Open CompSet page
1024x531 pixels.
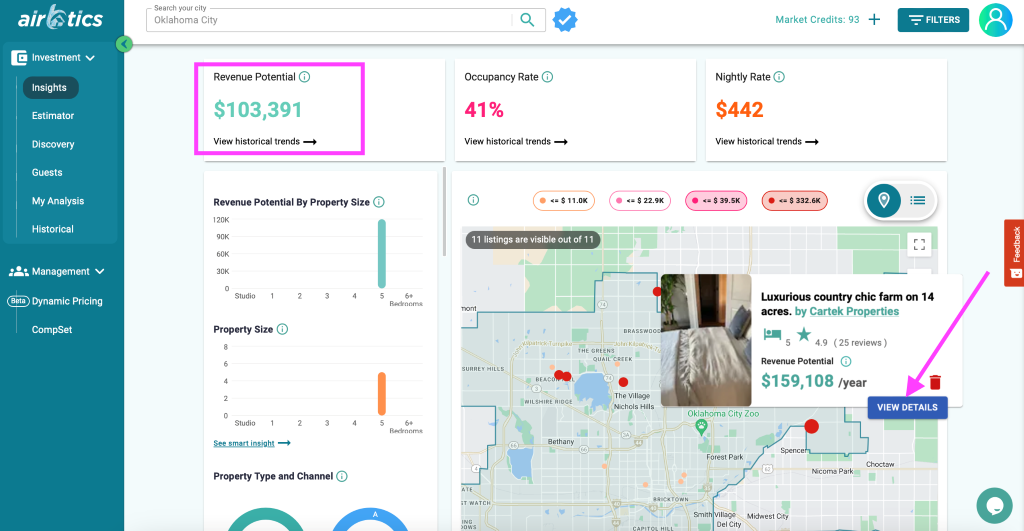[52, 330]
